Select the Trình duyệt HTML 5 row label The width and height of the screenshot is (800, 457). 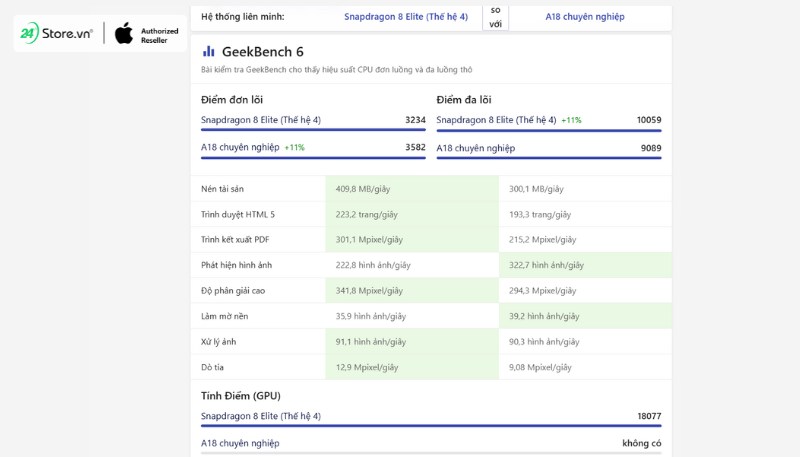238,214
